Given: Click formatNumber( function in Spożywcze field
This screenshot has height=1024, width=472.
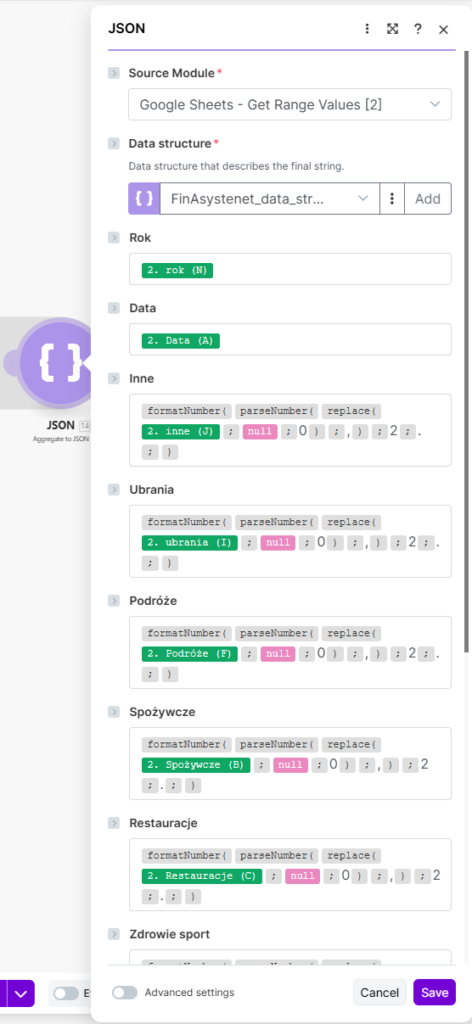Looking at the screenshot, I should [x=186, y=744].
